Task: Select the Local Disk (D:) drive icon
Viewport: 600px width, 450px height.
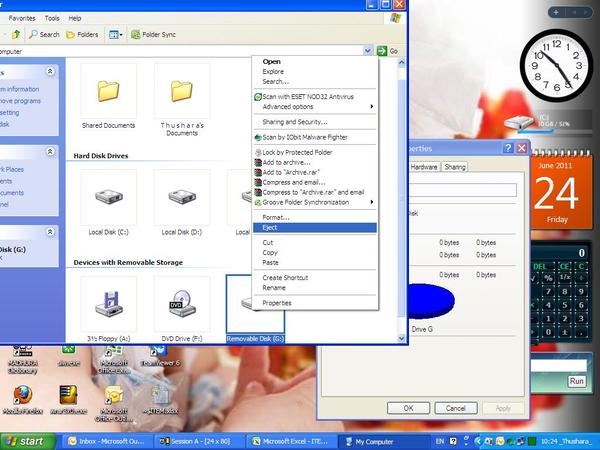Action: pos(182,197)
